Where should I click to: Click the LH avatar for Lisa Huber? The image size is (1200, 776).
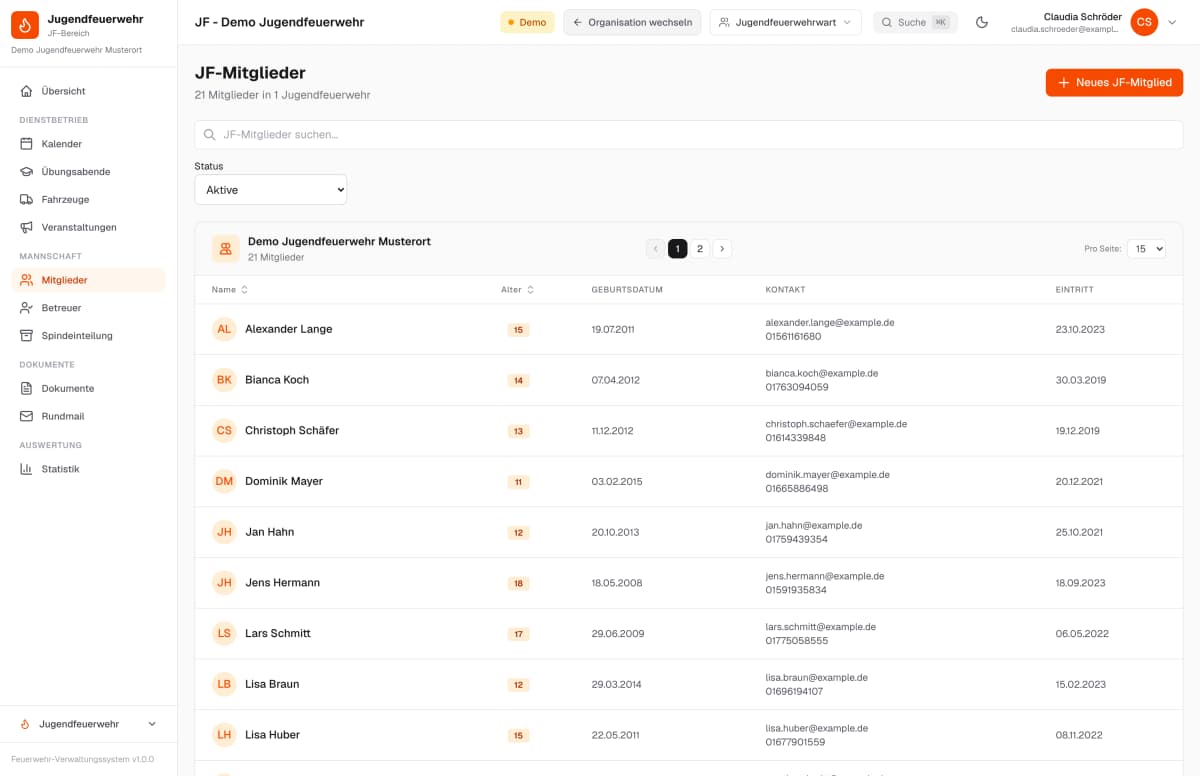click(224, 735)
